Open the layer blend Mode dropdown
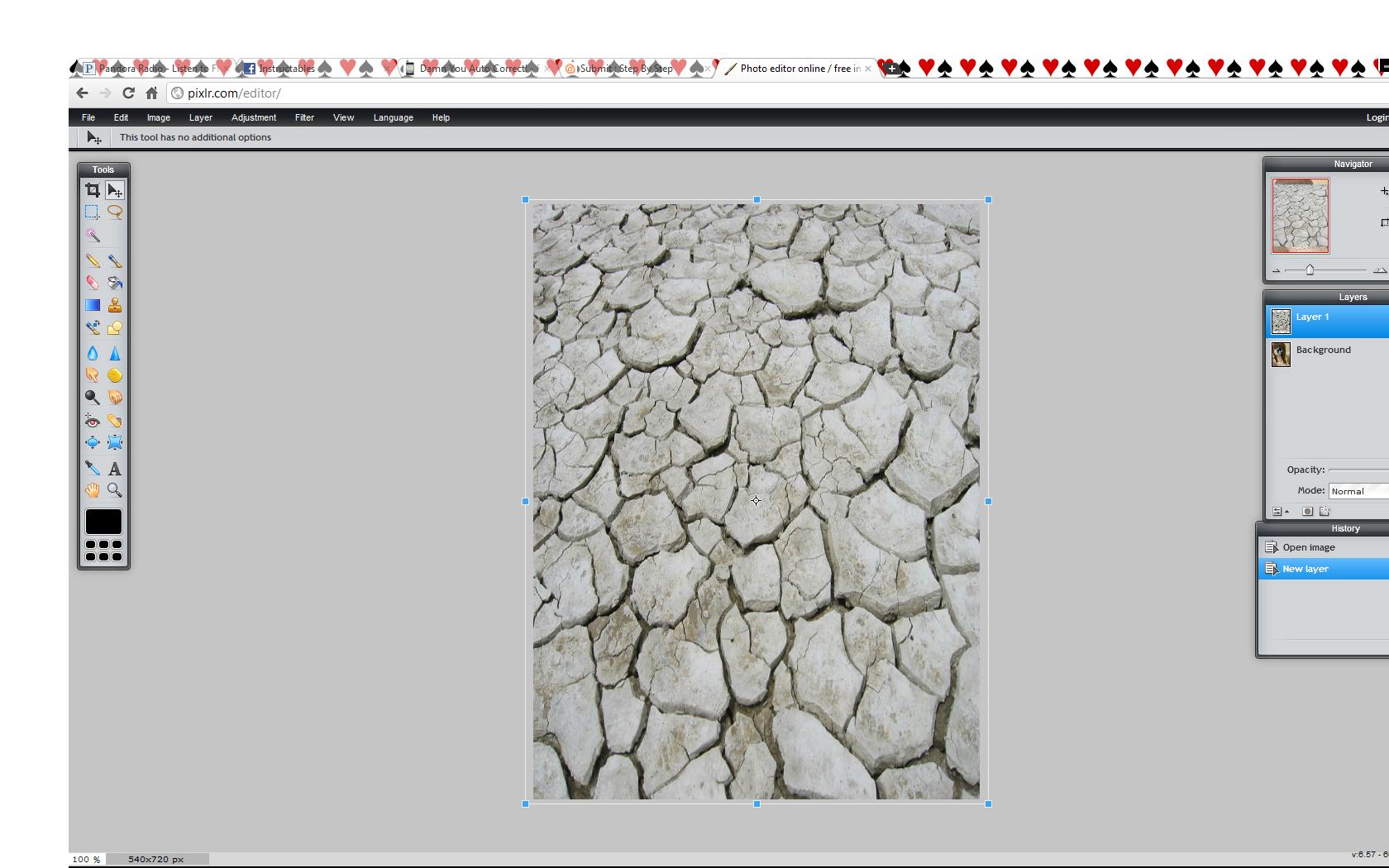The width and height of the screenshot is (1389, 868). tap(1358, 491)
